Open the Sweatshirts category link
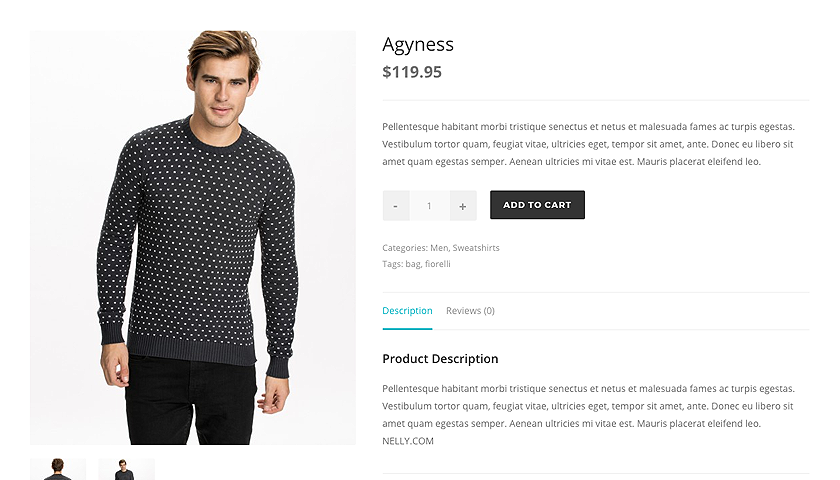 pos(476,248)
